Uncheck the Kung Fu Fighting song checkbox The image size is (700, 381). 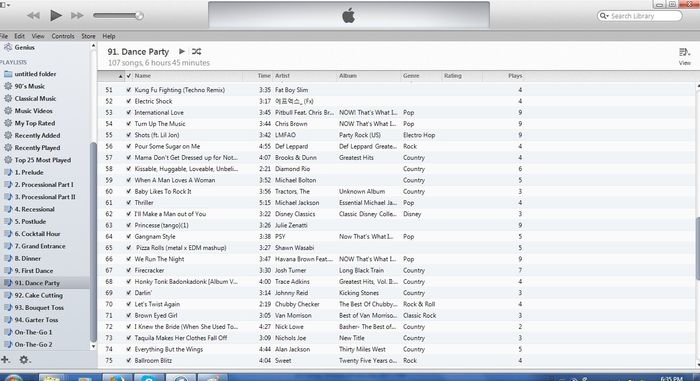pos(129,90)
